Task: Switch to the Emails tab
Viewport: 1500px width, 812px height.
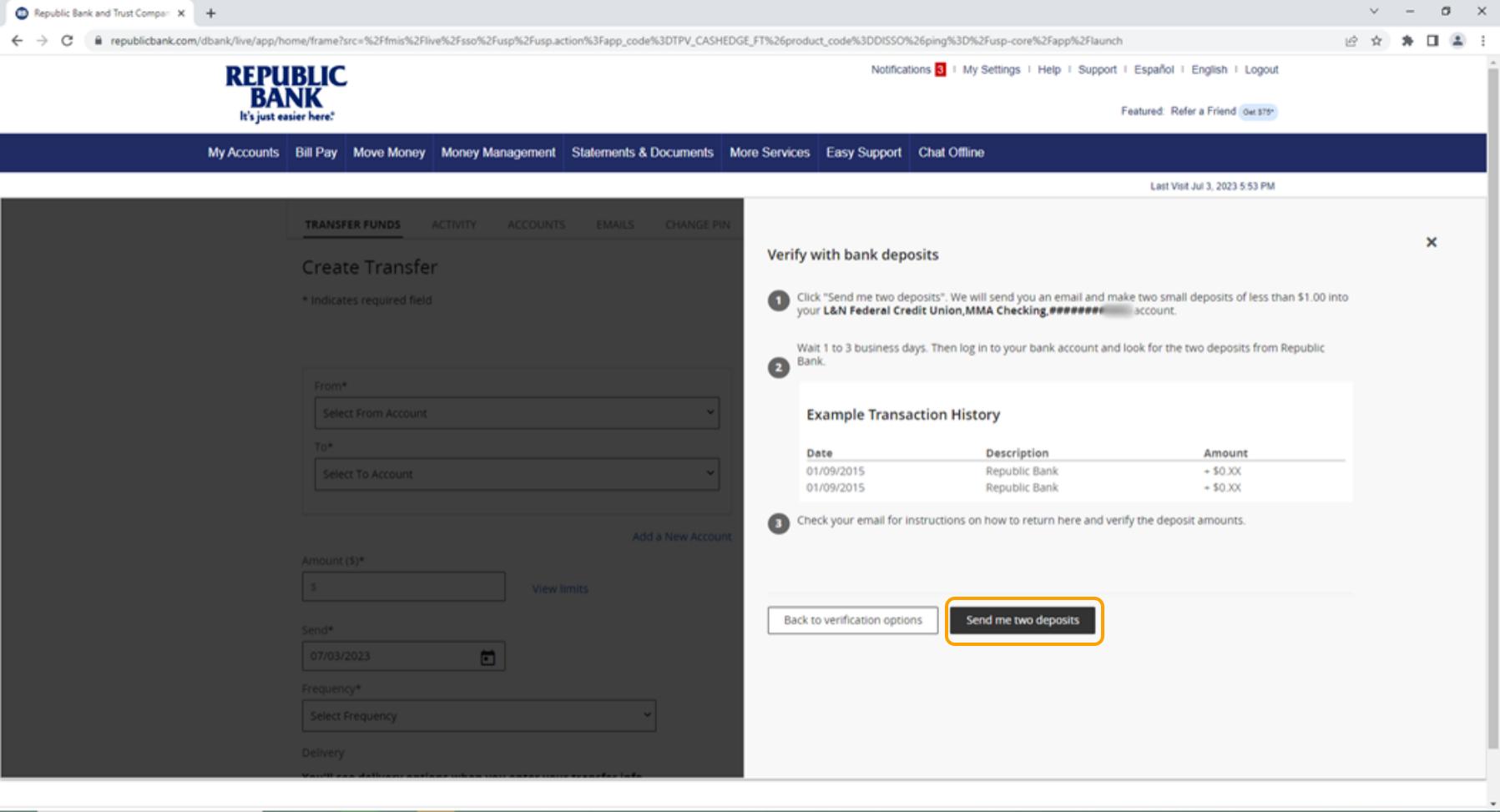Action: 615,224
